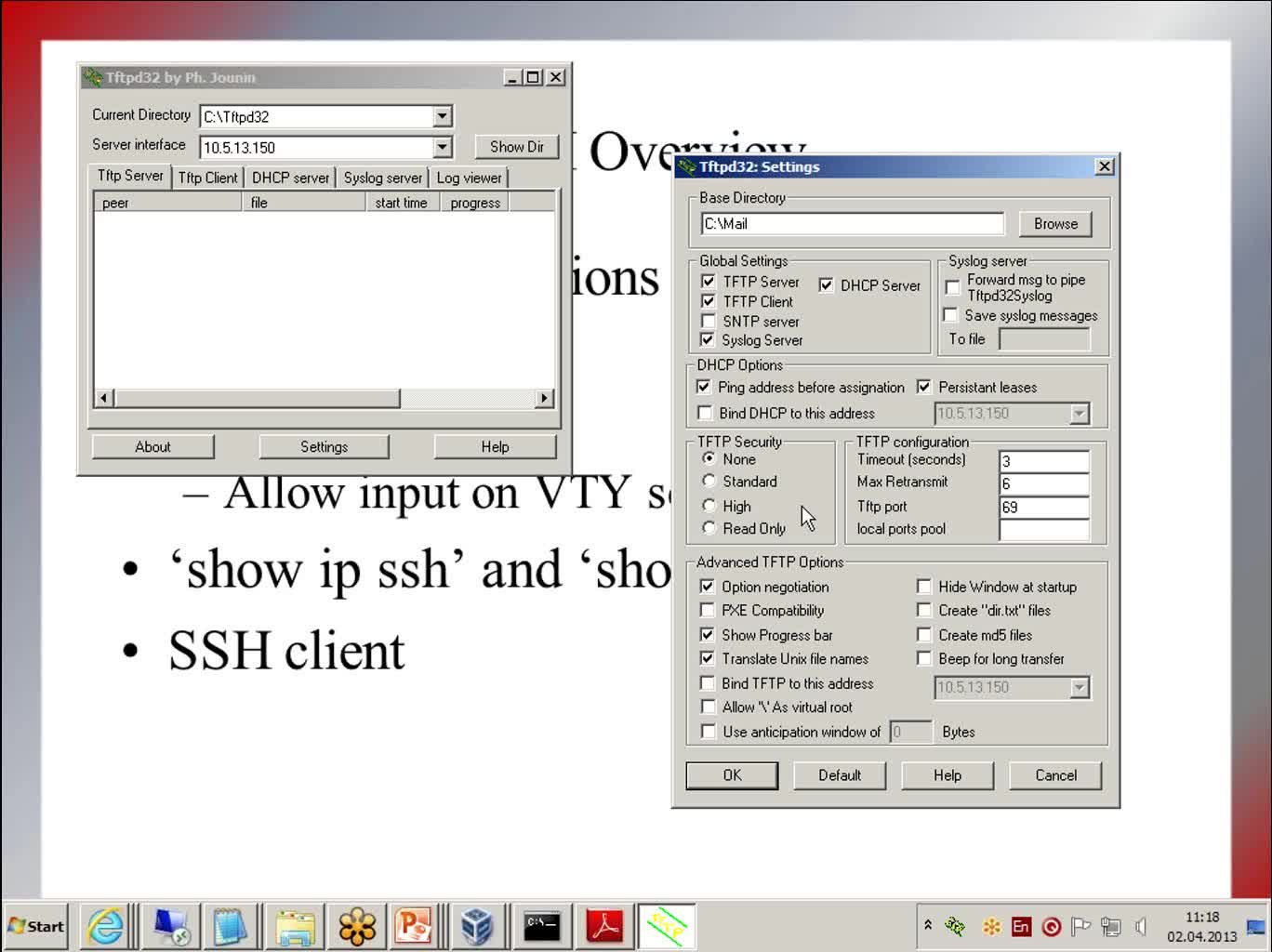Open Remote Desktop Connection taskbar icon
The height and width of the screenshot is (952, 1272).
[170, 926]
